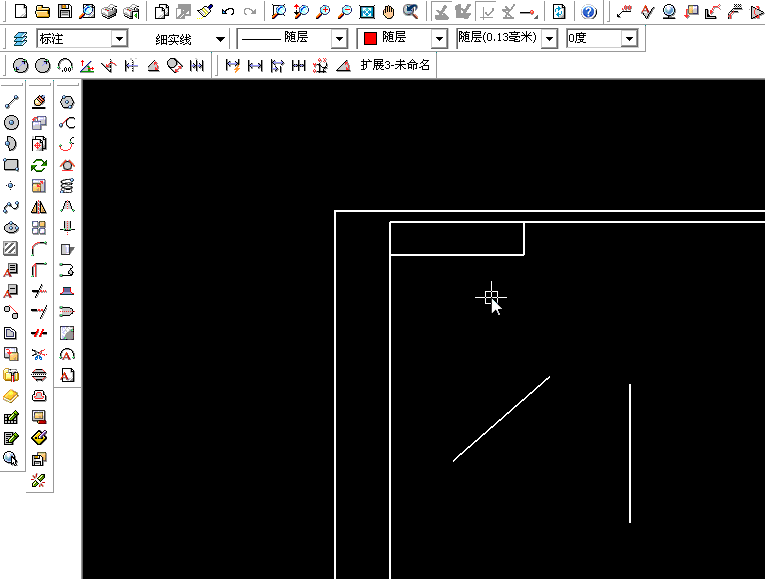Click the text check icon (A with checkmark)
This screenshot has height=579, width=765.
(x=647, y=11)
